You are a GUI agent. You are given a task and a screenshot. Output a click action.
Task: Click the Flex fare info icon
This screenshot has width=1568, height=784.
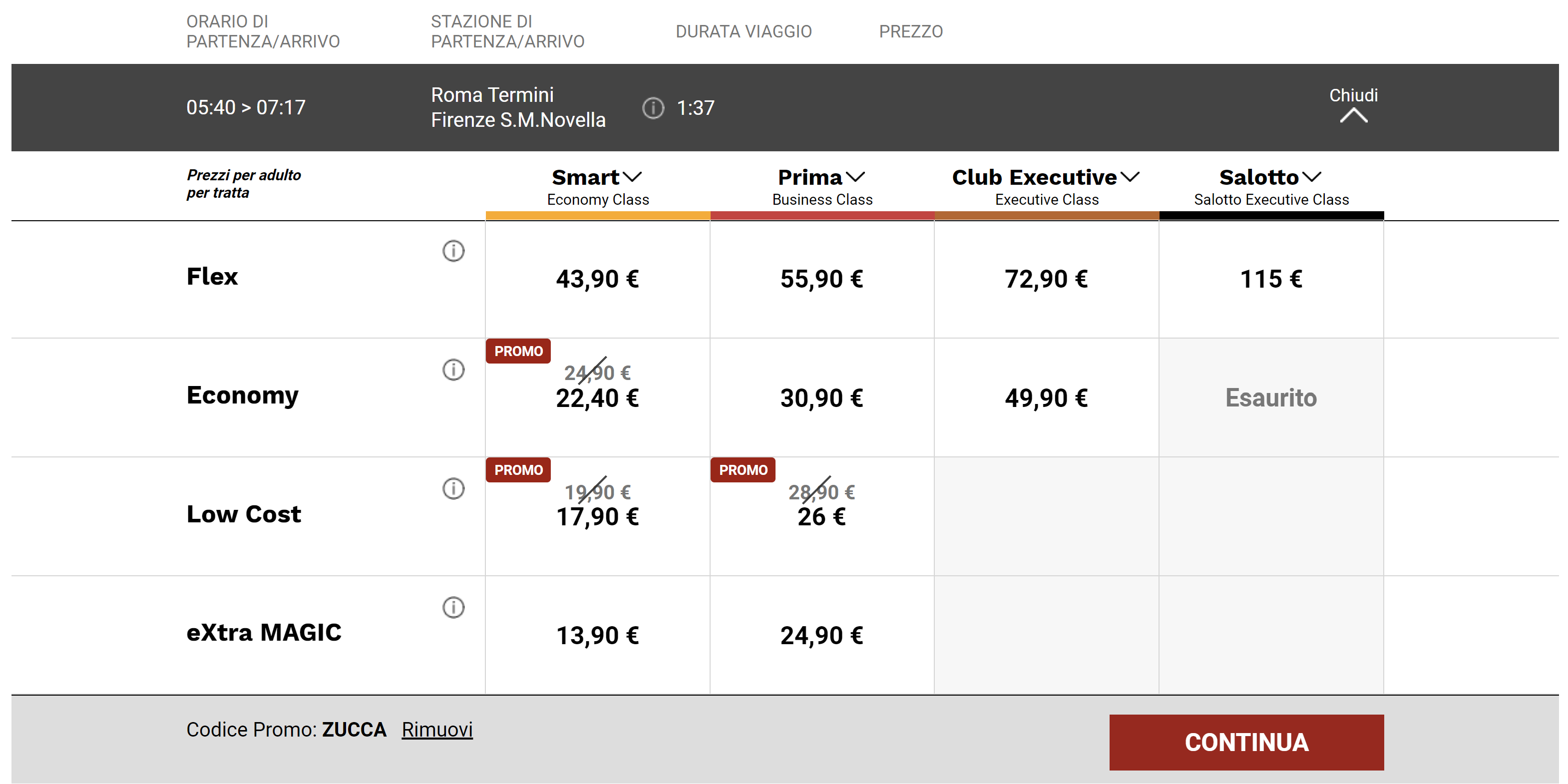pos(453,251)
